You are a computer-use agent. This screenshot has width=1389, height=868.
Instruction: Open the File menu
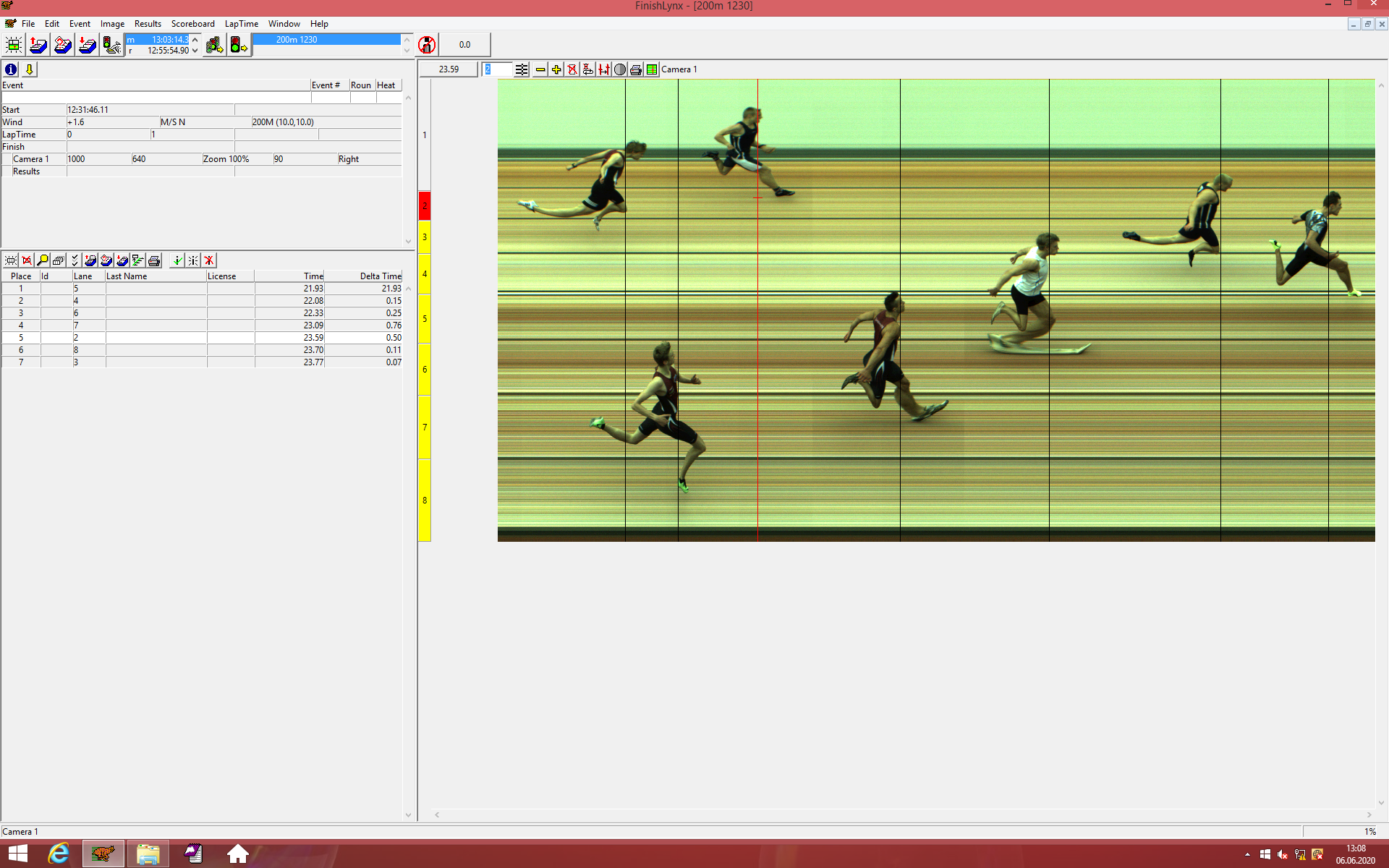click(x=28, y=24)
